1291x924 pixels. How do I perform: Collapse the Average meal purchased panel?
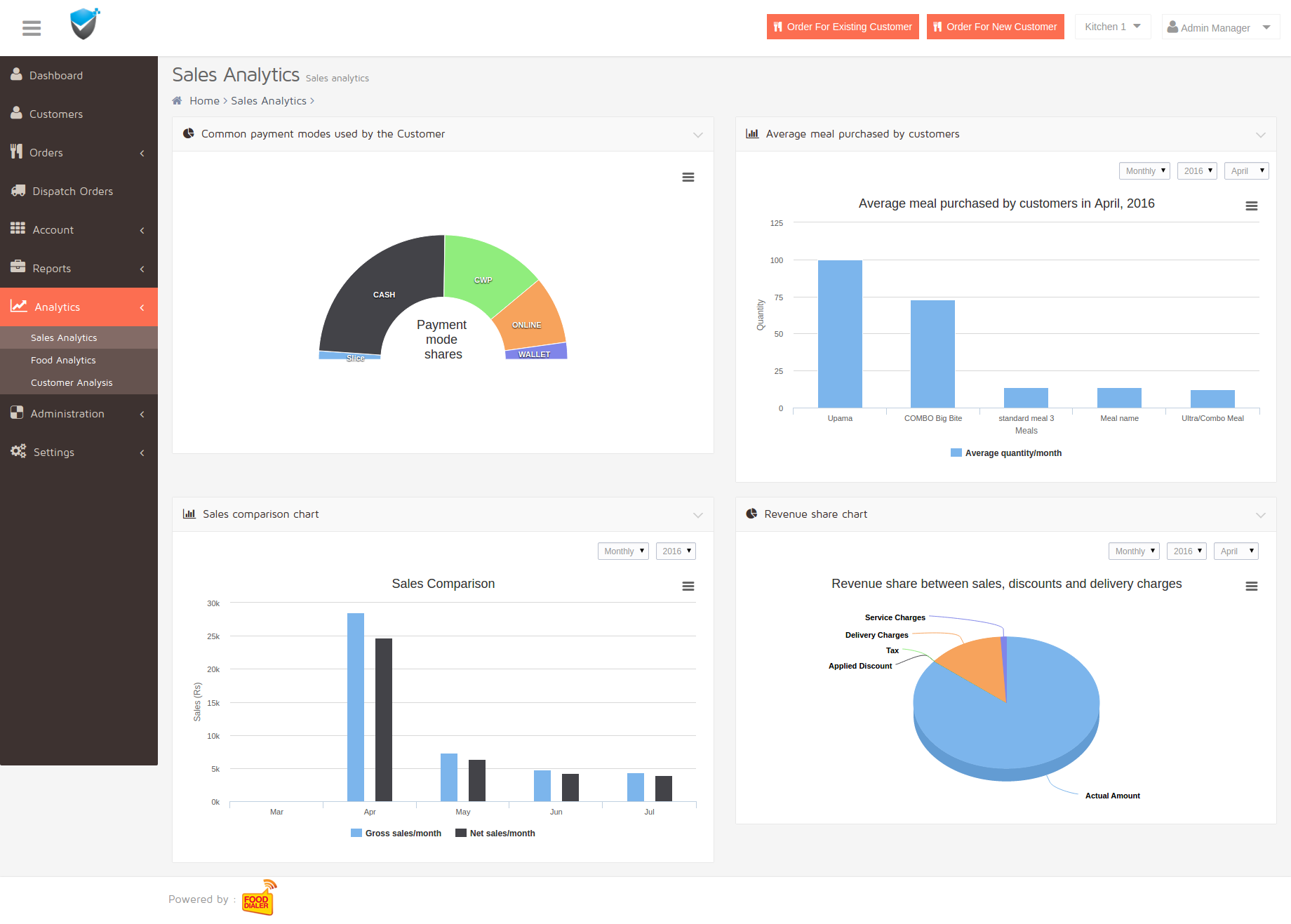pos(1261,135)
